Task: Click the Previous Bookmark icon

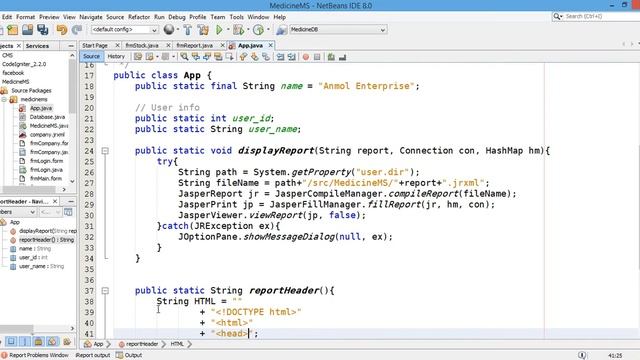Action: 243,57
